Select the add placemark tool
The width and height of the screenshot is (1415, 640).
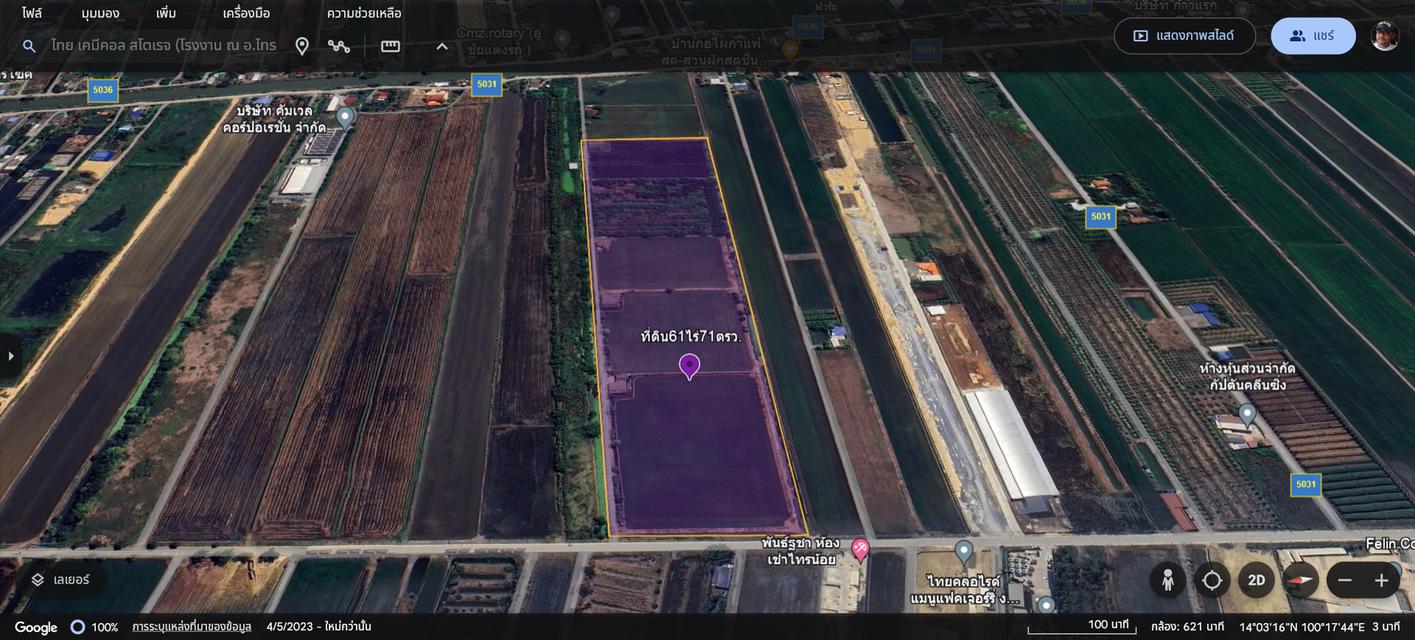[x=302, y=46]
